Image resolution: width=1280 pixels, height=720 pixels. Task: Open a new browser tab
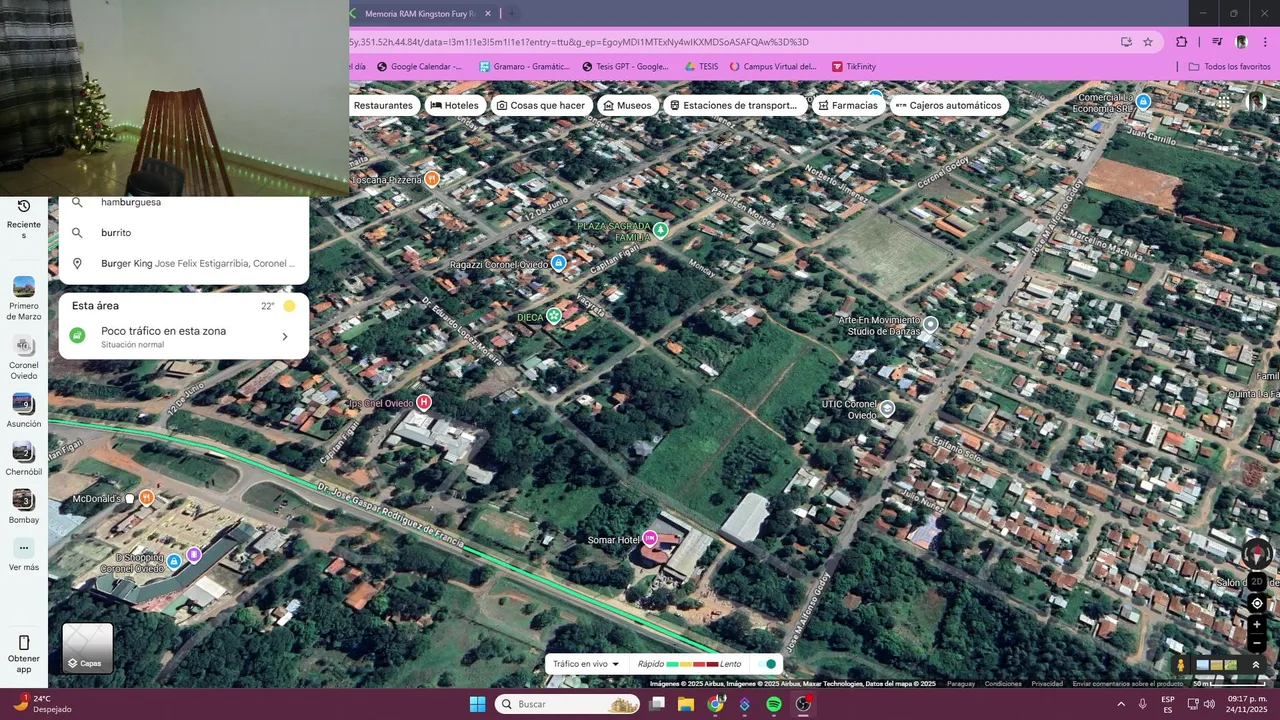point(512,14)
